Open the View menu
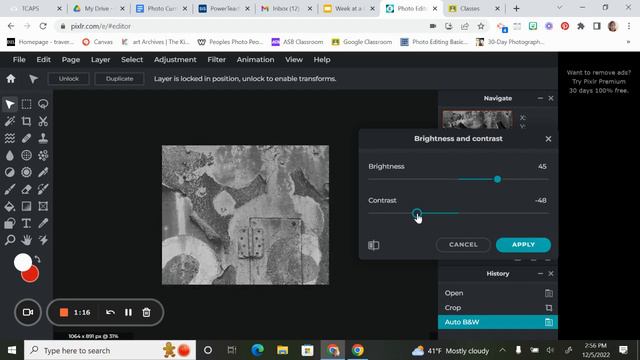Viewport: 640px width, 360px height. 294,60
